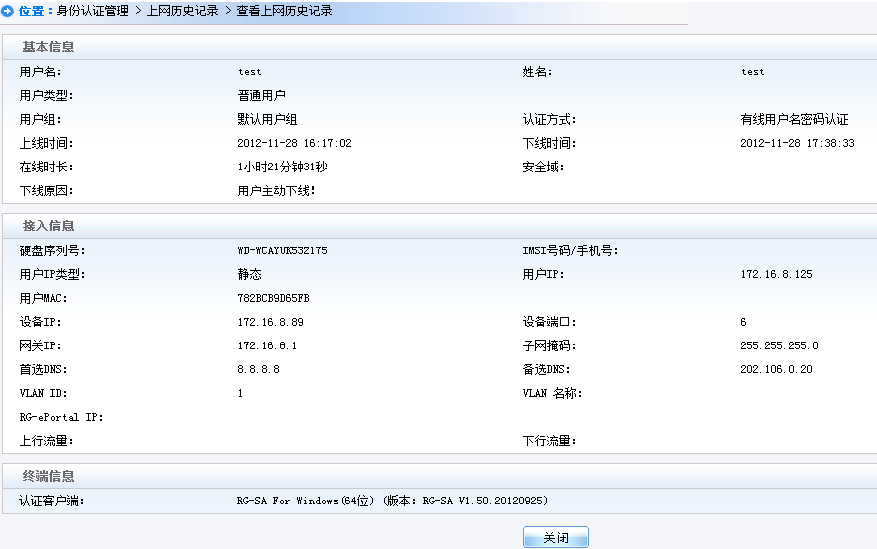Image resolution: width=877 pixels, height=549 pixels.
Task: Click the MAC address 782BCB9D65FB
Action: coord(273,298)
